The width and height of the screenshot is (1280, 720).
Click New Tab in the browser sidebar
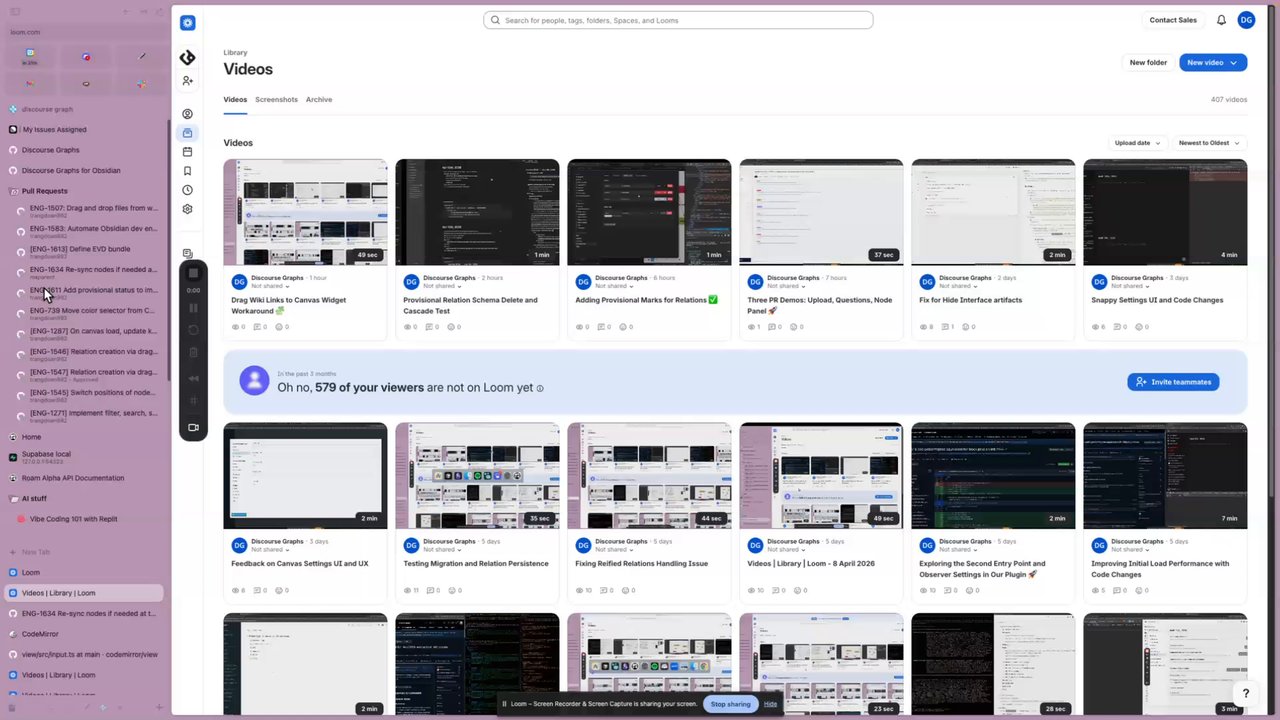click(84, 552)
